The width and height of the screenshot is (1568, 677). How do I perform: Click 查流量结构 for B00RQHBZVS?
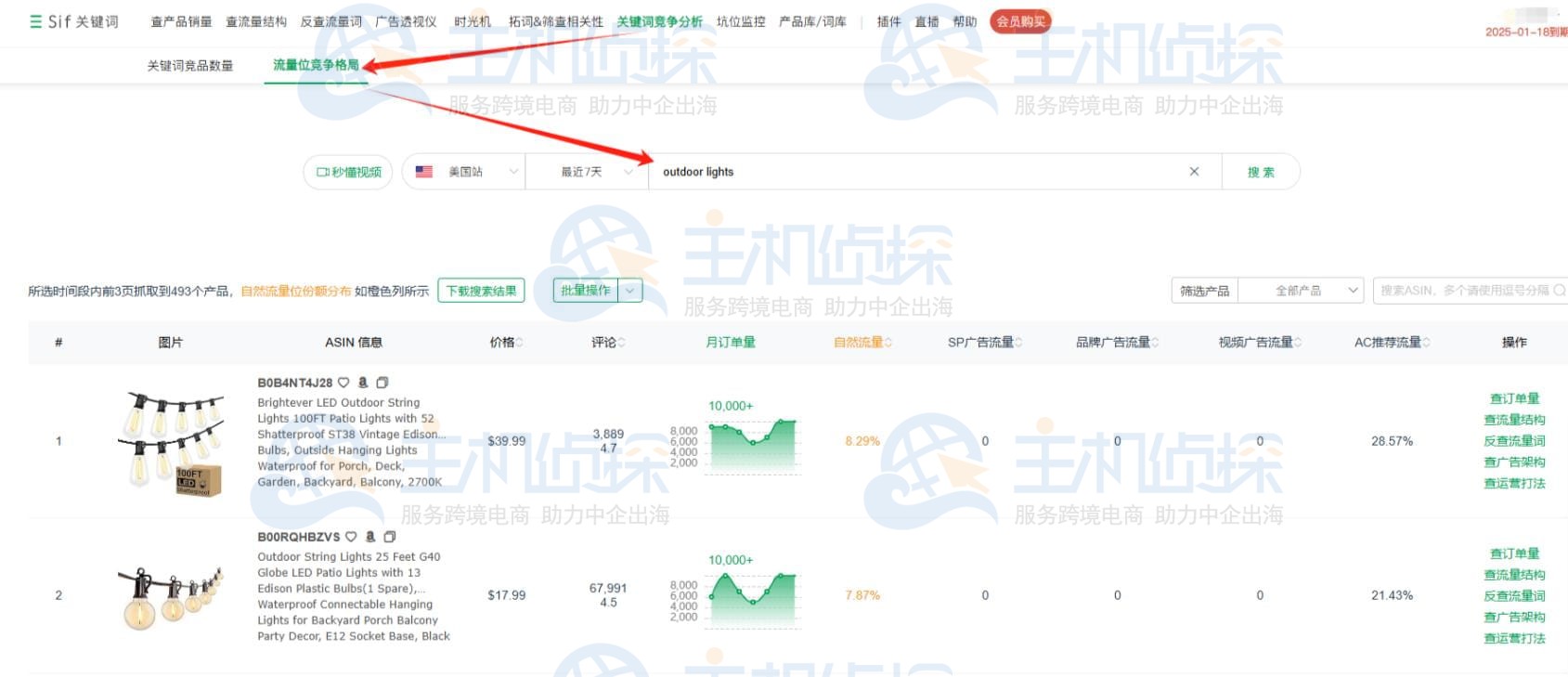click(x=1514, y=575)
